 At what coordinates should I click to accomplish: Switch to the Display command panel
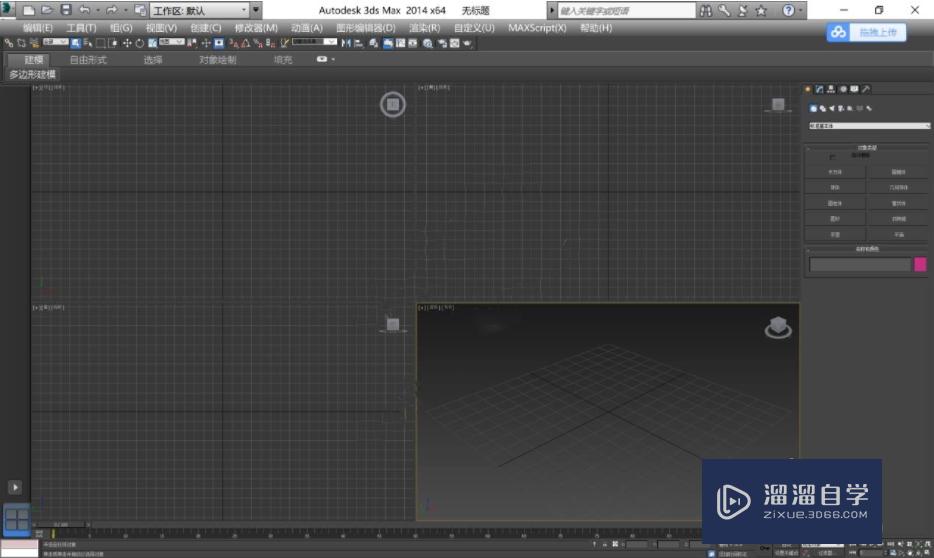click(854, 89)
